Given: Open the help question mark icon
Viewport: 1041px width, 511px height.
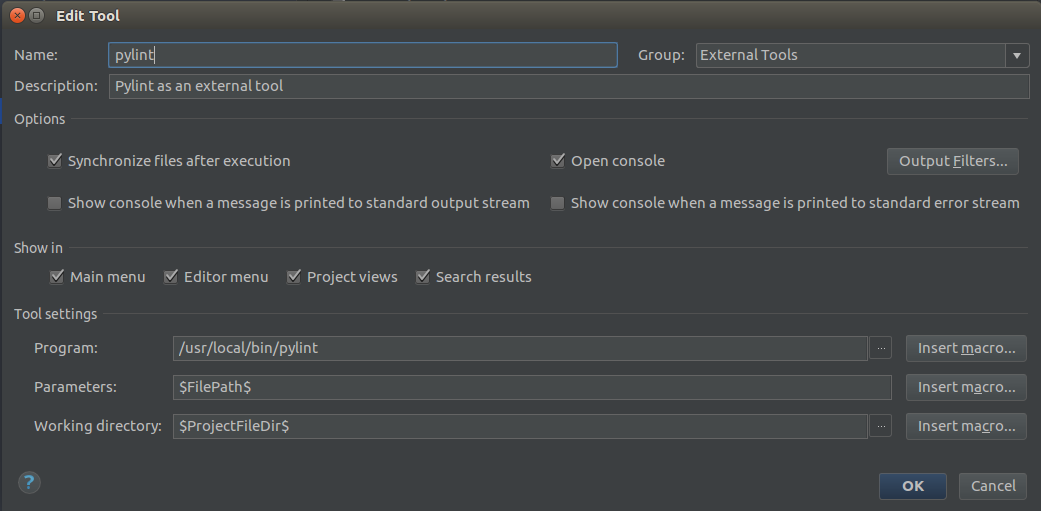Looking at the screenshot, I should 29,482.
